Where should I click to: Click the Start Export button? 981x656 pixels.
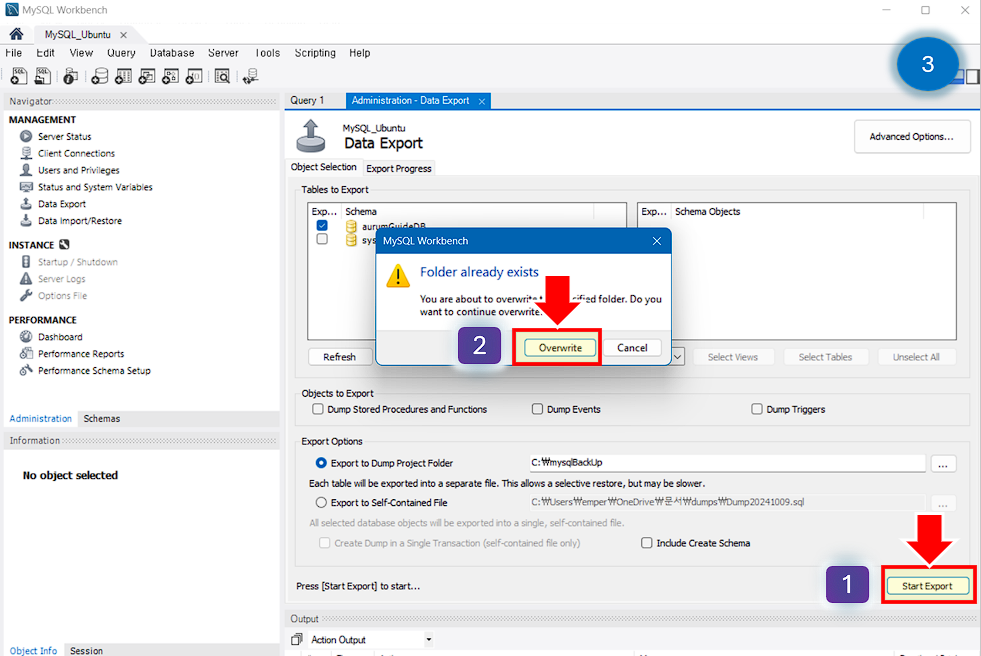(x=927, y=586)
